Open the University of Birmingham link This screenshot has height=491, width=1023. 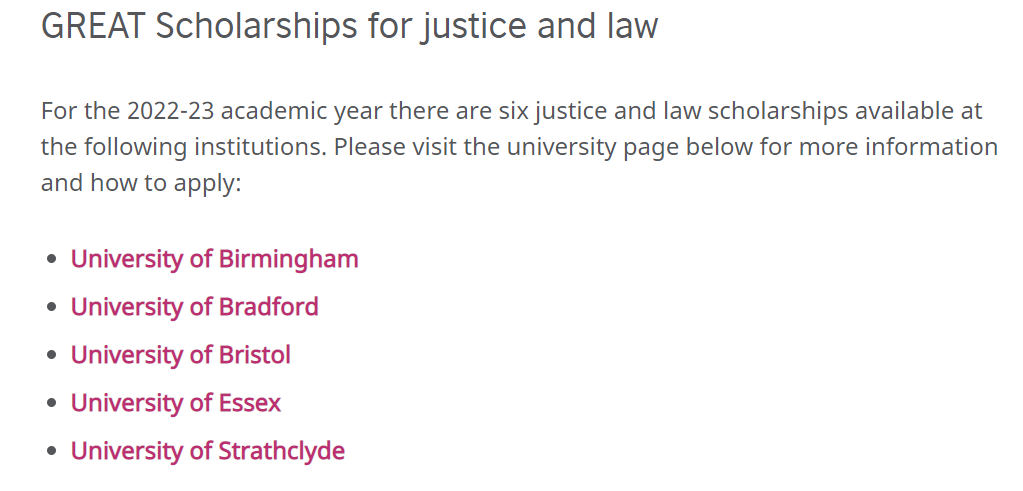coord(215,259)
